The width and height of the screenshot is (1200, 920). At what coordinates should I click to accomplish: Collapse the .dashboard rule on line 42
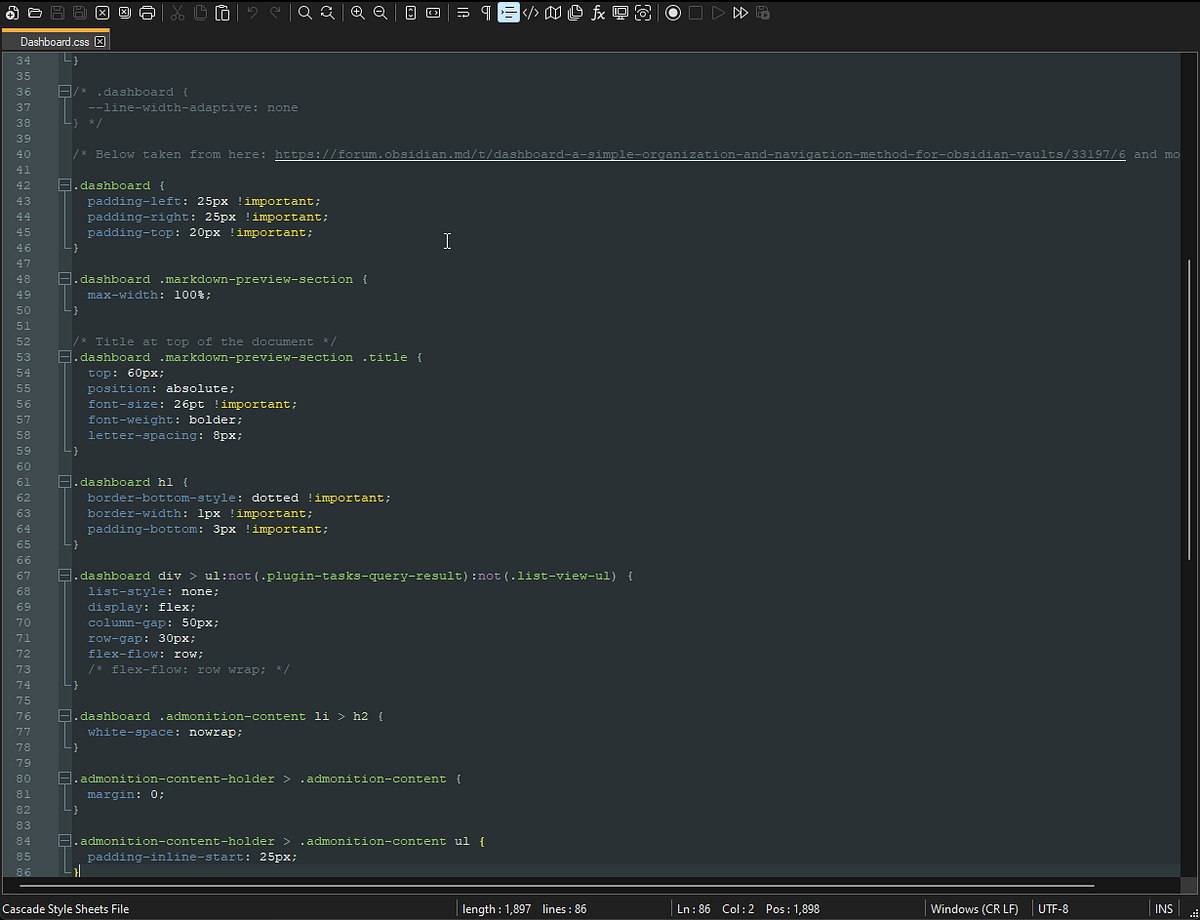pos(63,185)
